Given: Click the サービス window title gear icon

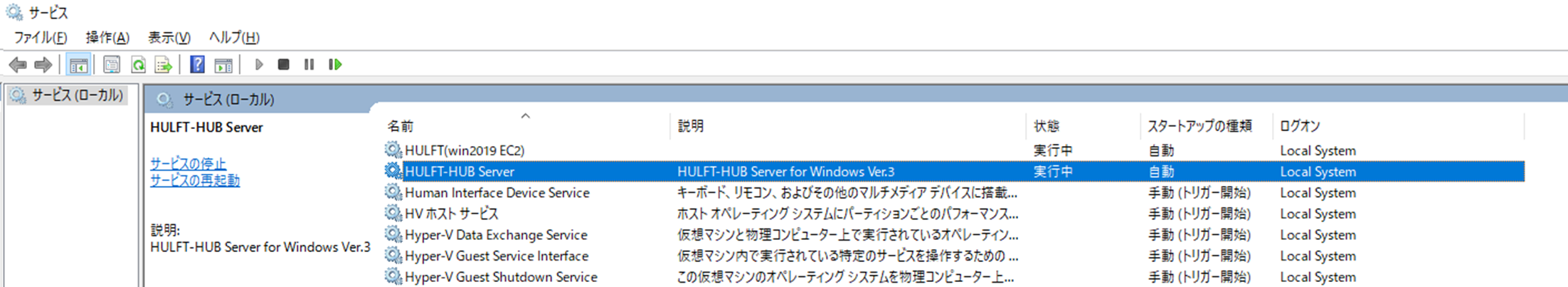Looking at the screenshot, I should [x=14, y=12].
